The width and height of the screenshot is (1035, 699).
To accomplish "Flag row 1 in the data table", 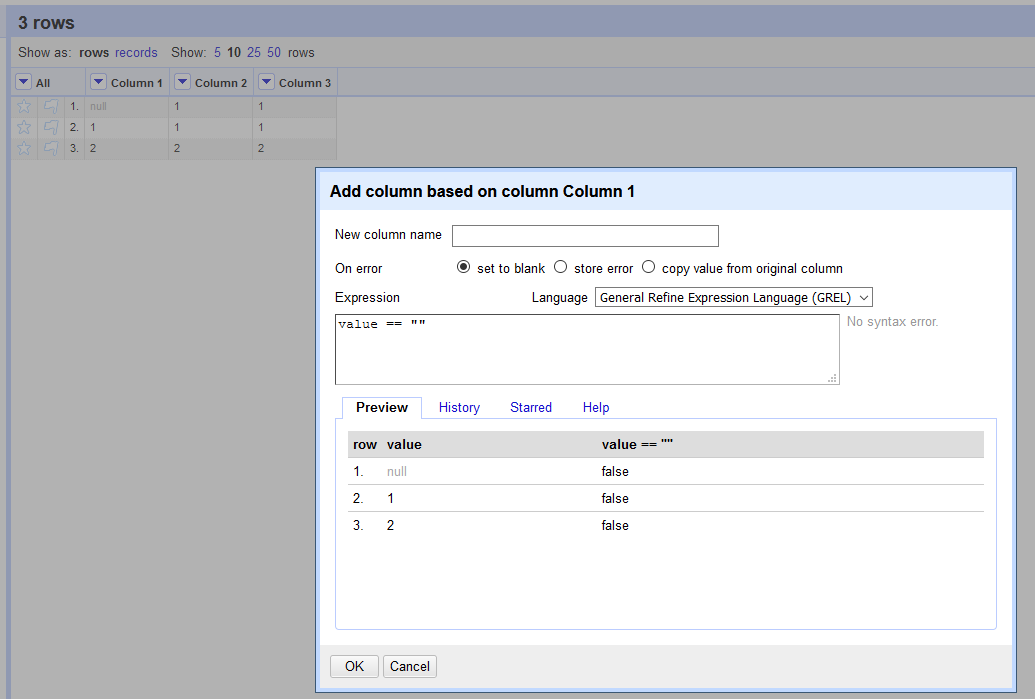I will tap(51, 106).
